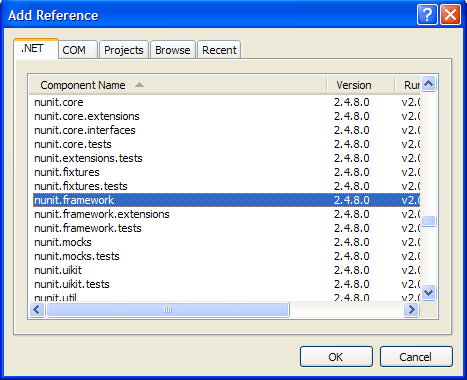Select nunit.core in the list

click(x=59, y=102)
